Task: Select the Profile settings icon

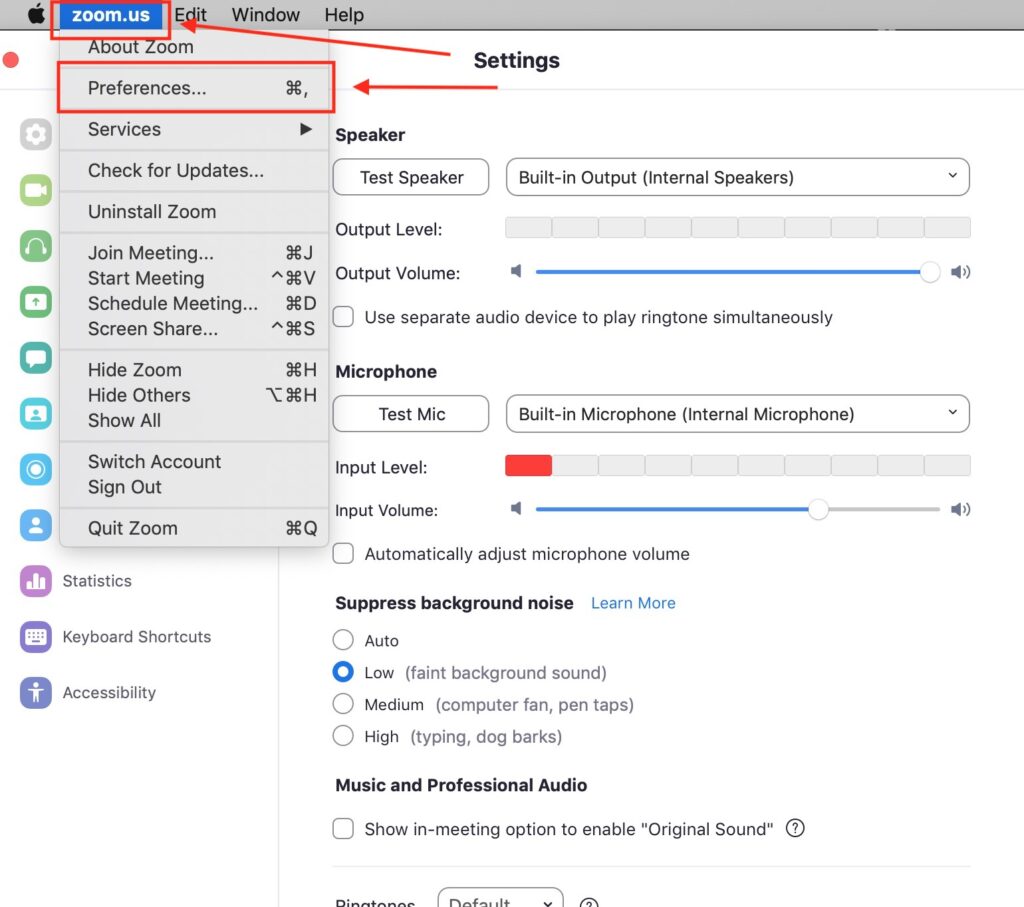Action: (x=36, y=525)
